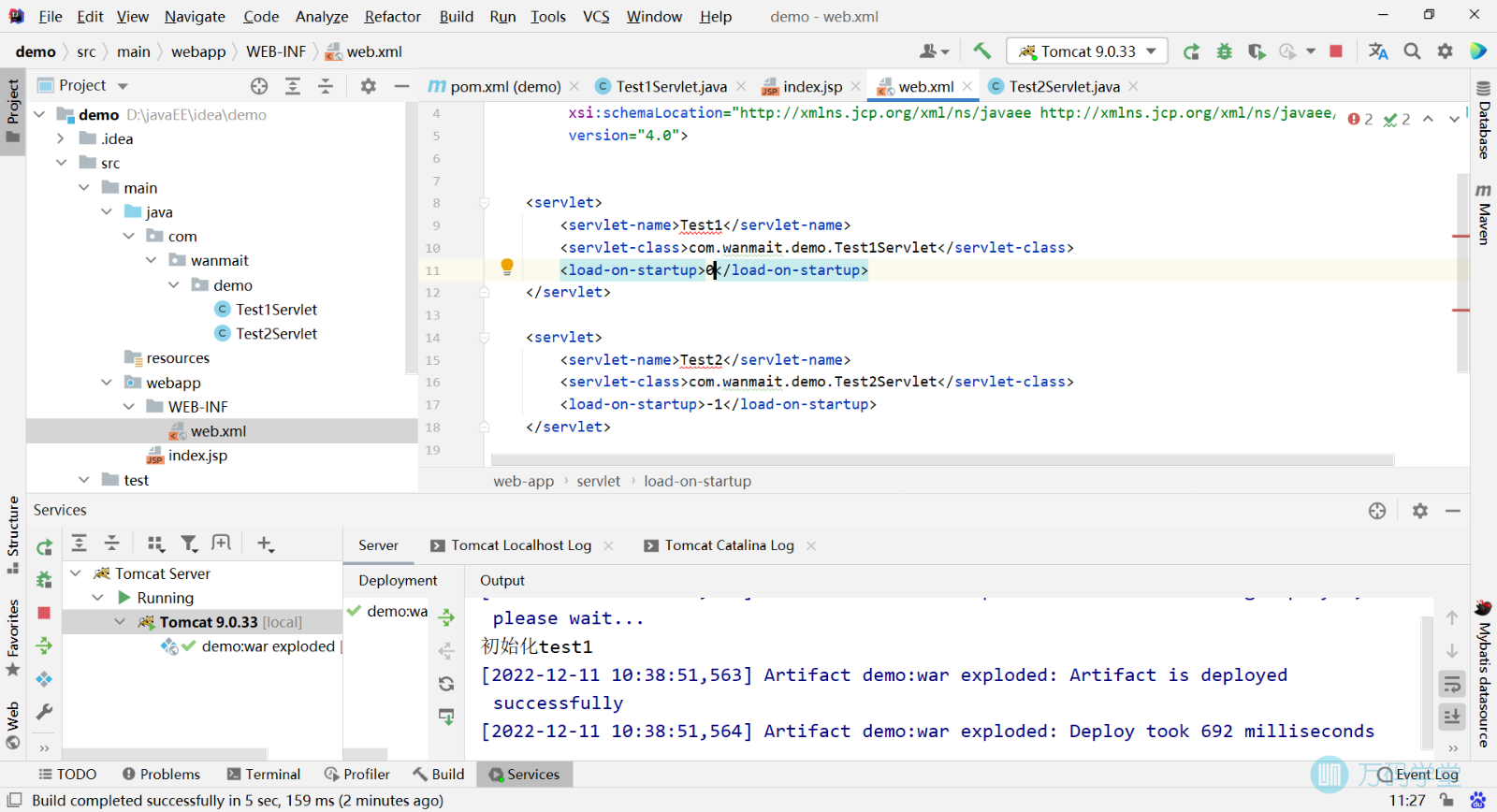The image size is (1497, 812).
Task: Open the Translate icon in toolbar
Action: (1378, 51)
